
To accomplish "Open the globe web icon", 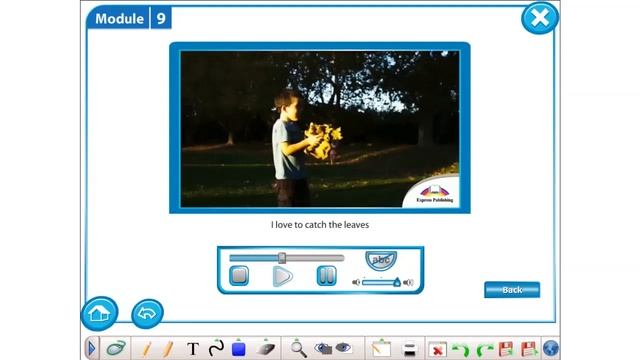I will coord(551,349).
